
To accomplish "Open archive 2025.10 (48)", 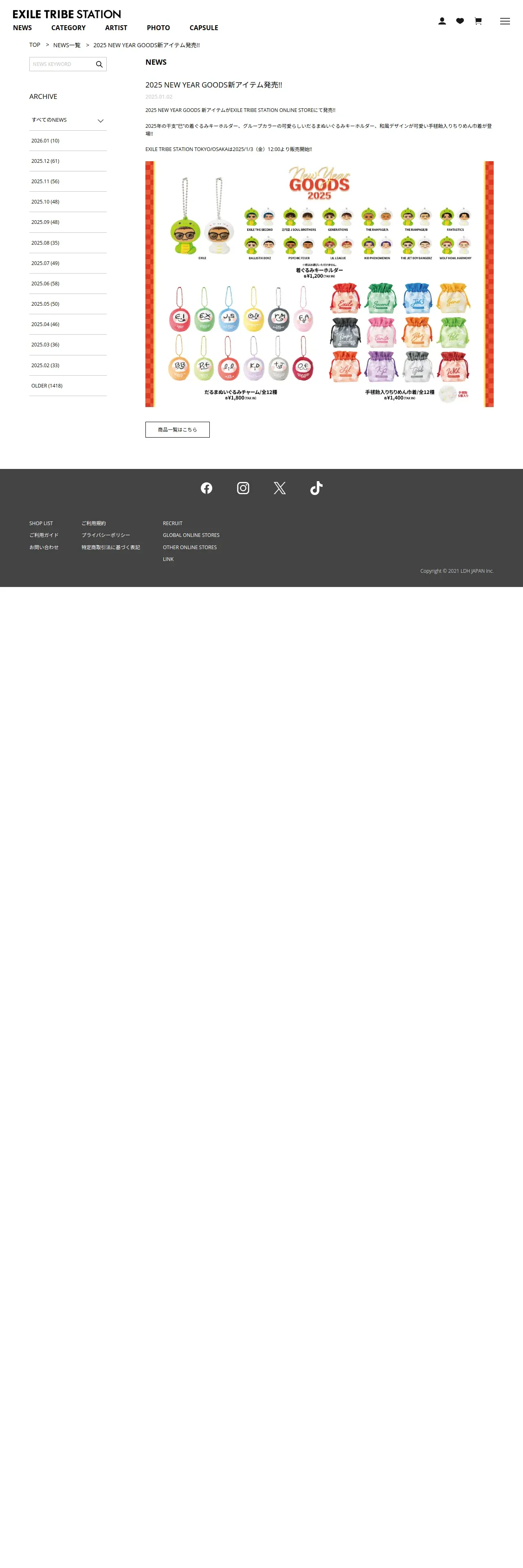I will [68, 202].
